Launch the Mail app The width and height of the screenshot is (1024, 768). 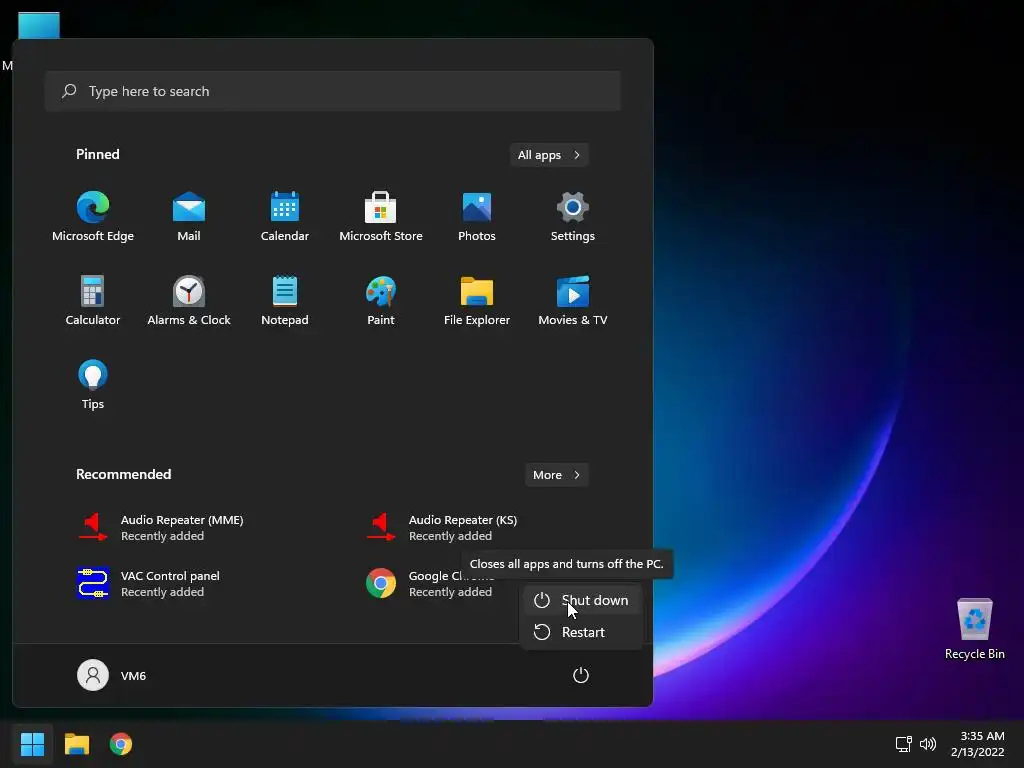(x=189, y=217)
